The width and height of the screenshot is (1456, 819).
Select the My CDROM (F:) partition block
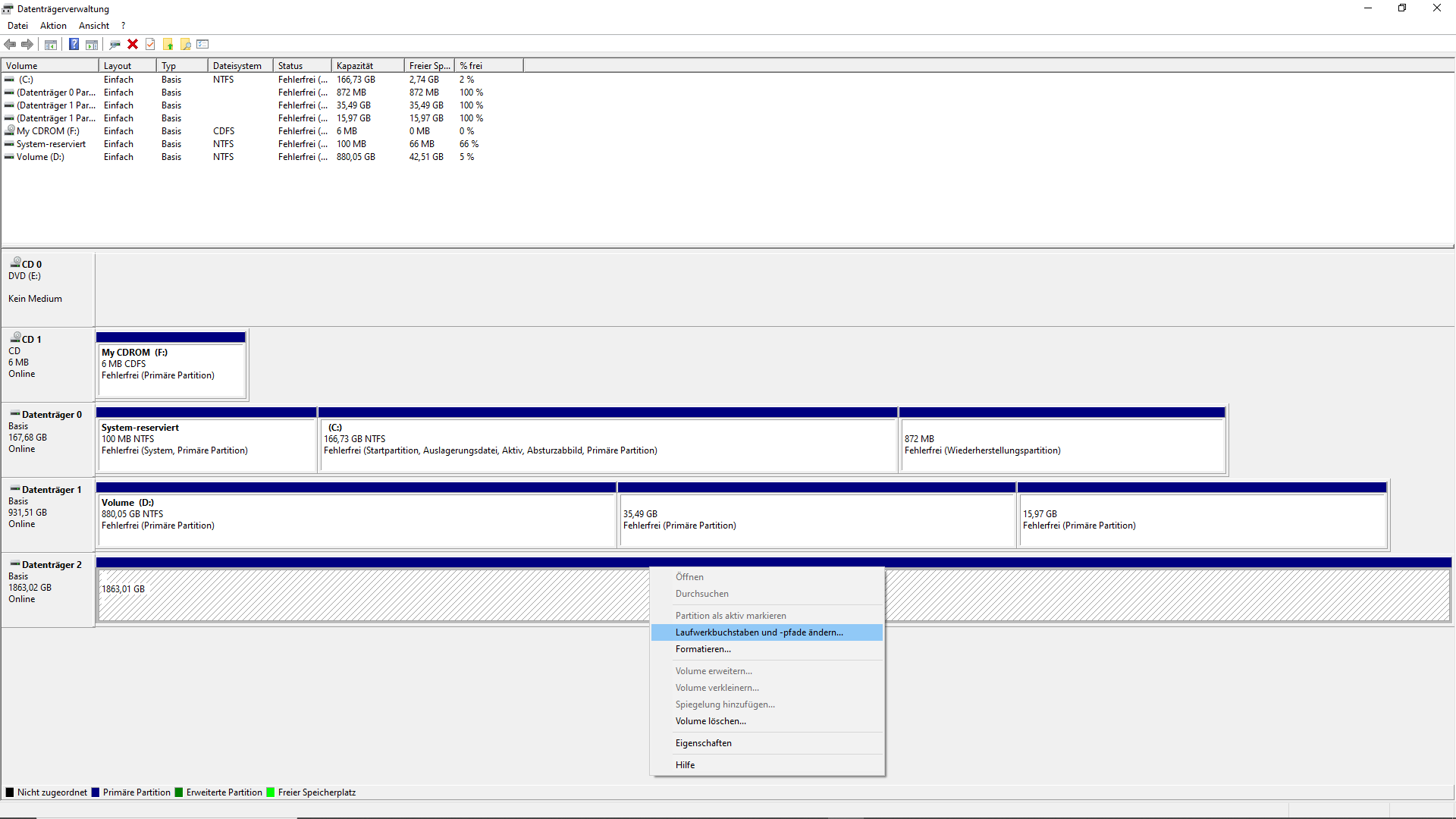(171, 365)
